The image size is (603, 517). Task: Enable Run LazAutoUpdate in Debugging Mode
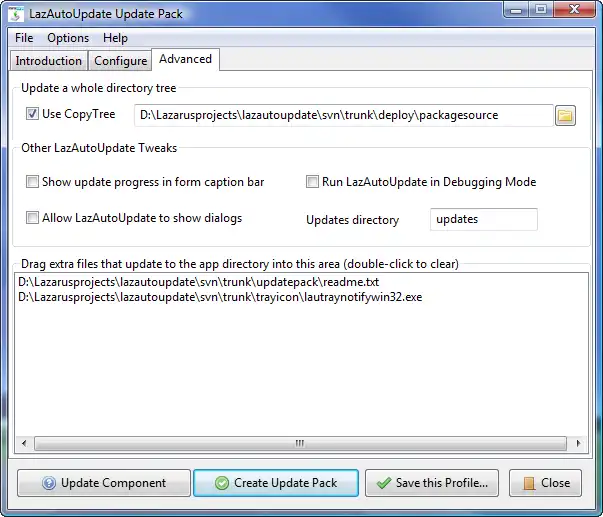(x=312, y=182)
